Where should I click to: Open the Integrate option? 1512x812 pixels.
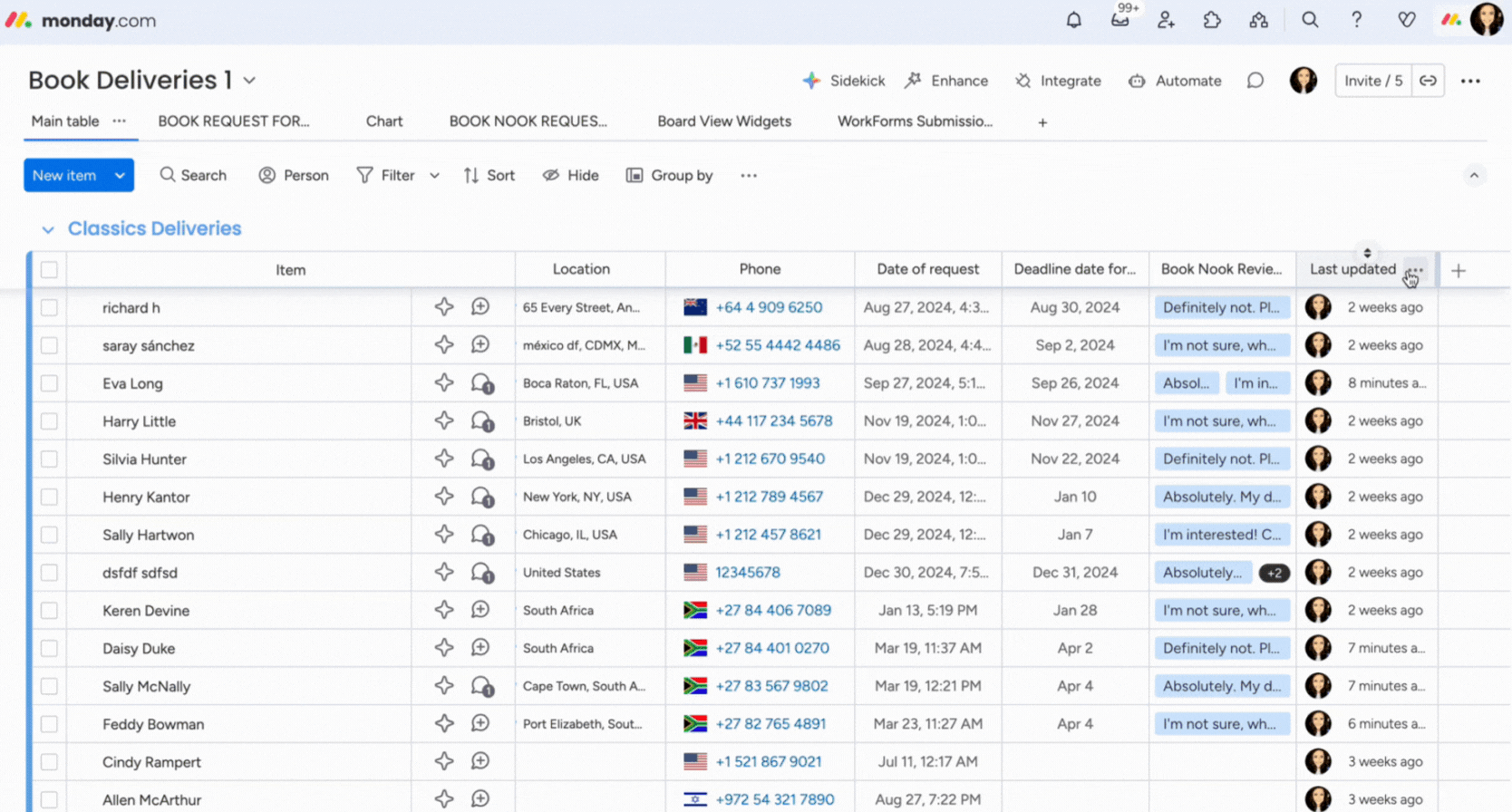coord(1058,81)
